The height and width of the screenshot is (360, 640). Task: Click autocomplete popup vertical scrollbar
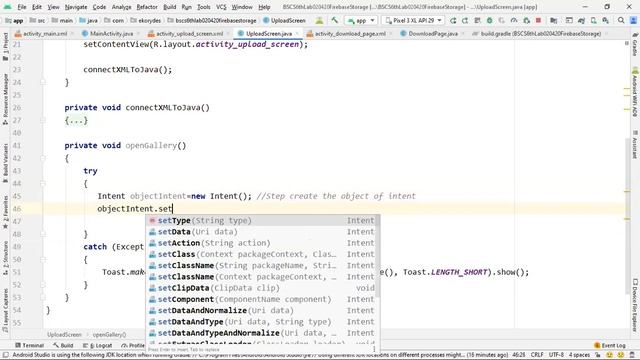[378, 256]
